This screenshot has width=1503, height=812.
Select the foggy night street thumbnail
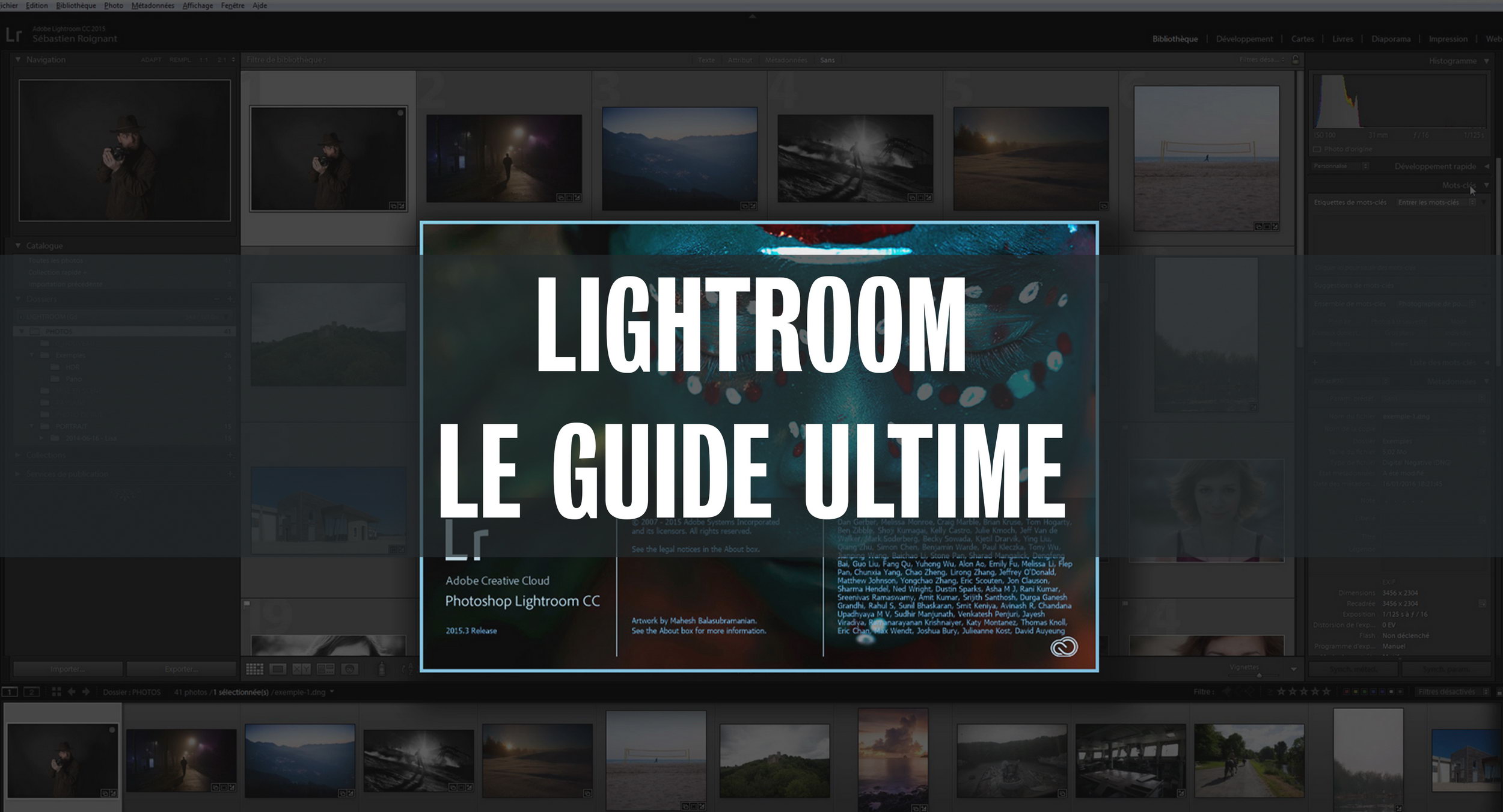click(504, 159)
